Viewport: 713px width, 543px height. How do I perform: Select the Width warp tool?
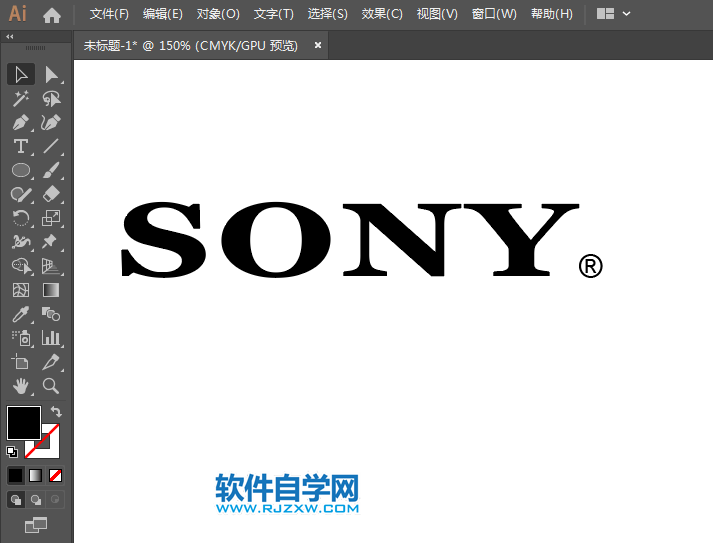(x=21, y=242)
